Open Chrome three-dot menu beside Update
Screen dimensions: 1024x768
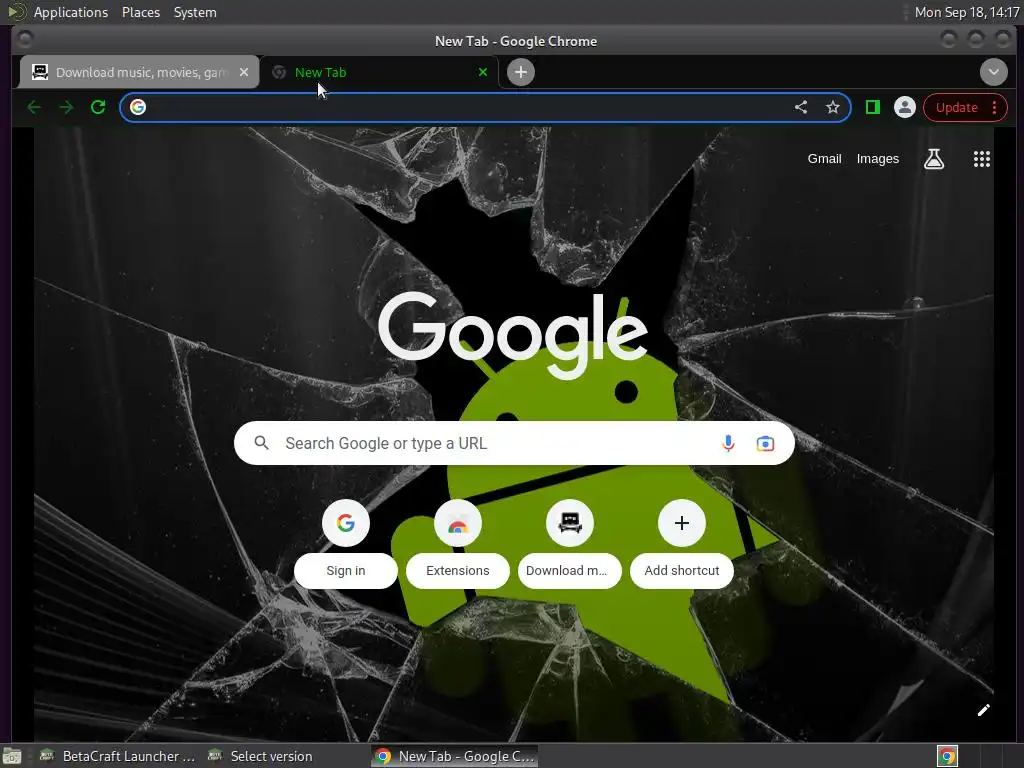point(995,107)
